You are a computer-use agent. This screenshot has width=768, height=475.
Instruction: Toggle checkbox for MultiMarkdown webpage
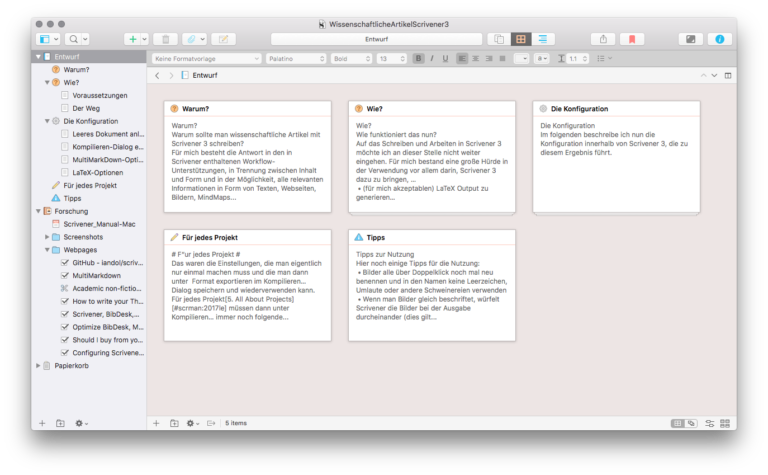pyautogui.click(x=65, y=275)
